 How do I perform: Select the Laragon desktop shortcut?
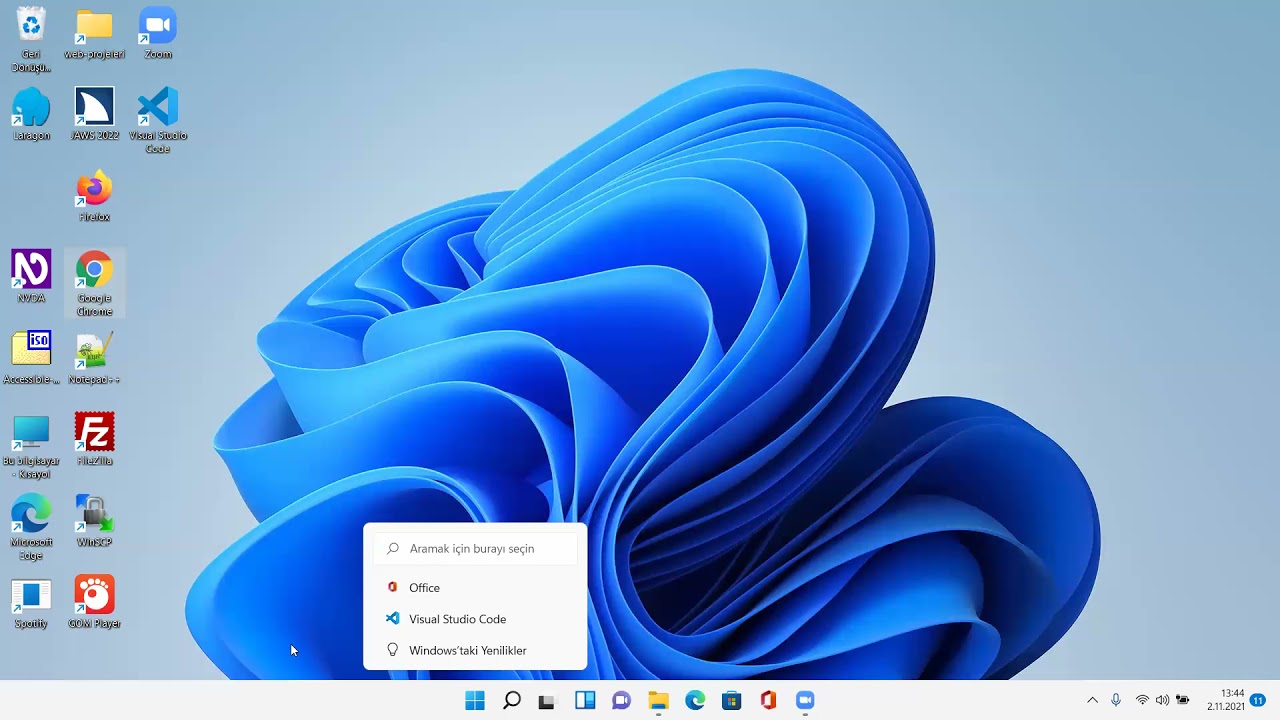pyautogui.click(x=31, y=114)
